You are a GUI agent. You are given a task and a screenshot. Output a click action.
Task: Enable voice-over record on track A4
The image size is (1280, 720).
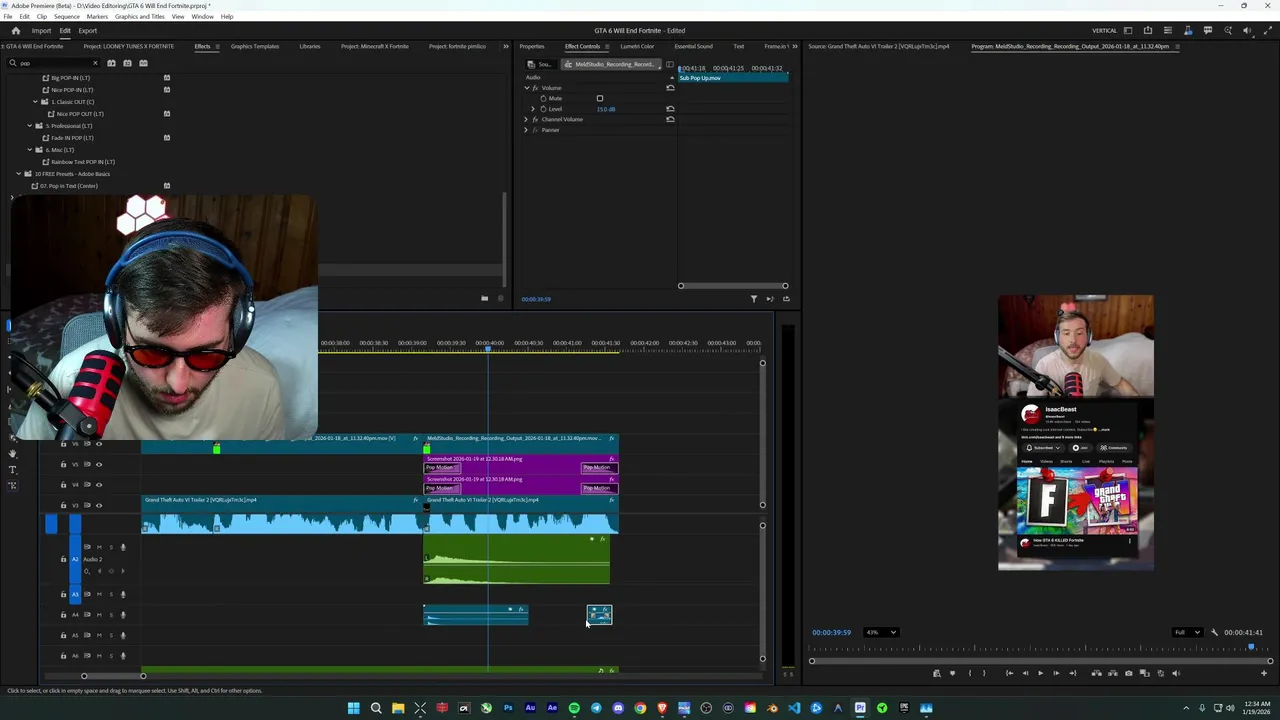123,615
